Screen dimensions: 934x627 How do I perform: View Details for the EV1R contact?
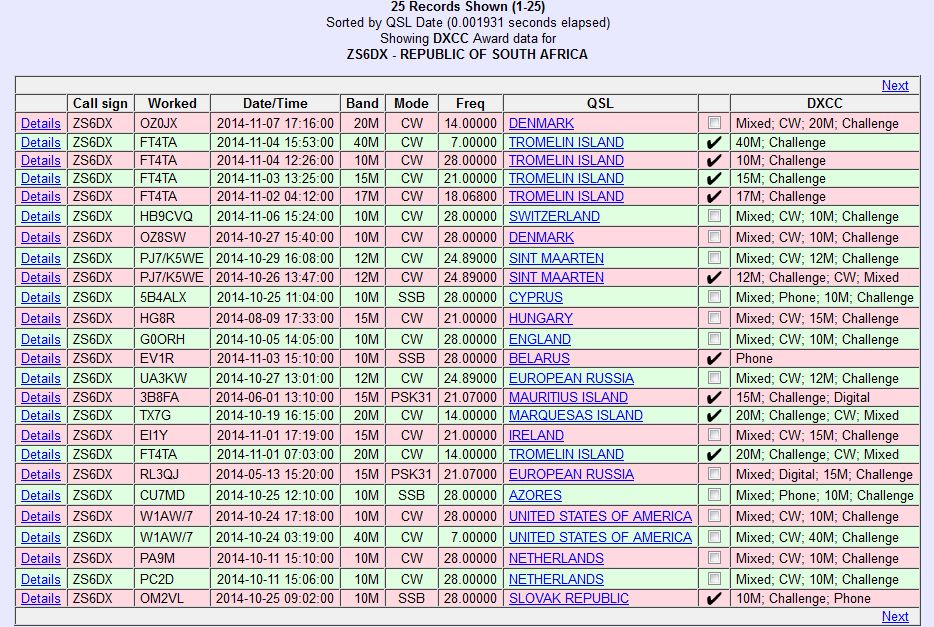(x=41, y=358)
